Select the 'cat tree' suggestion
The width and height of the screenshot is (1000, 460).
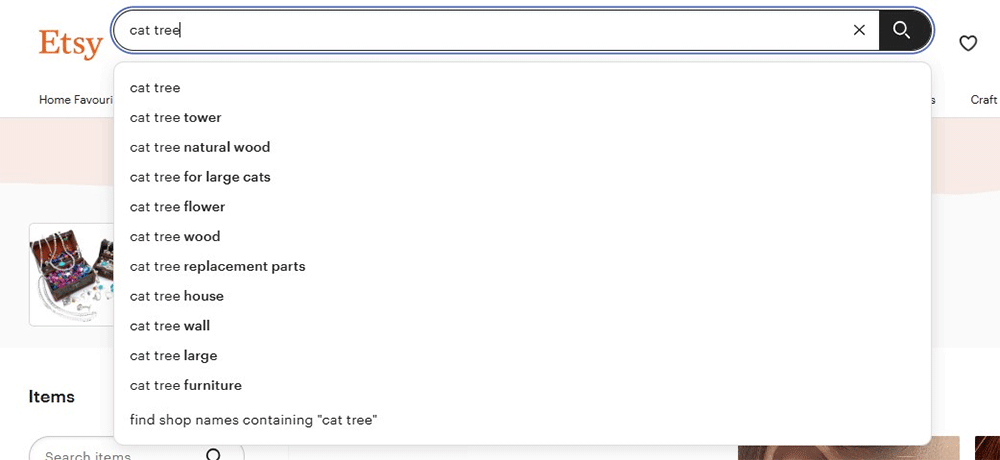point(155,88)
